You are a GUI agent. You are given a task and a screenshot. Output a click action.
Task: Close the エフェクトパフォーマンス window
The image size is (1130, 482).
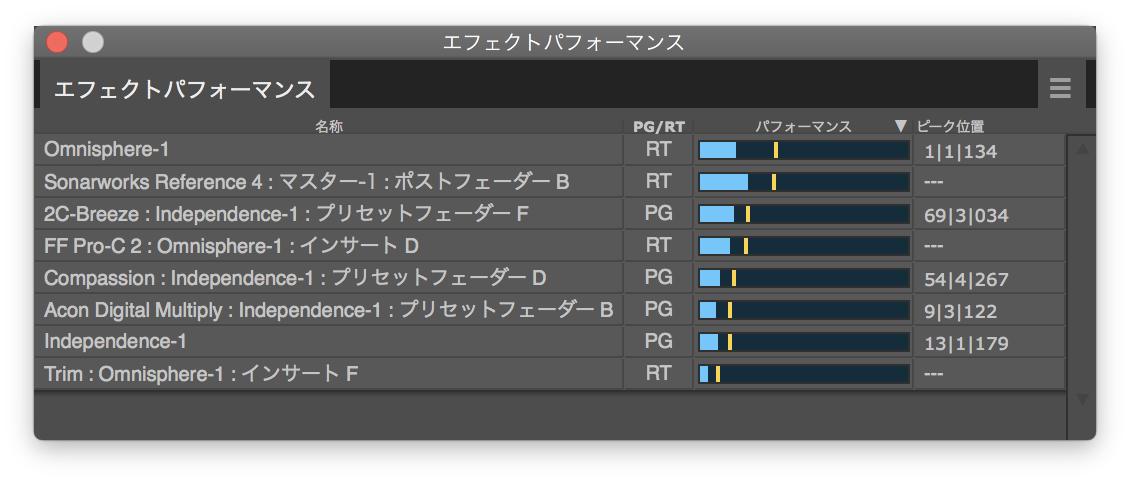pos(57,43)
